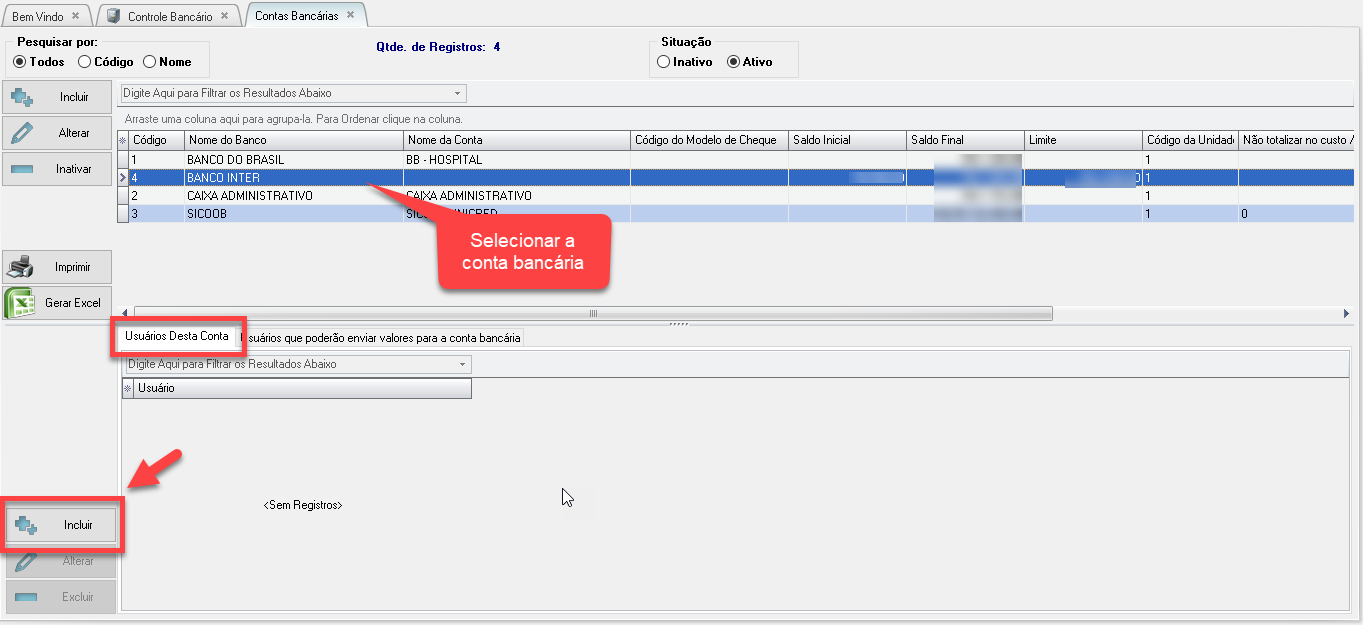Sort by the Nome do Banco column header
Image resolution: width=1363 pixels, height=625 pixels.
(x=293, y=140)
